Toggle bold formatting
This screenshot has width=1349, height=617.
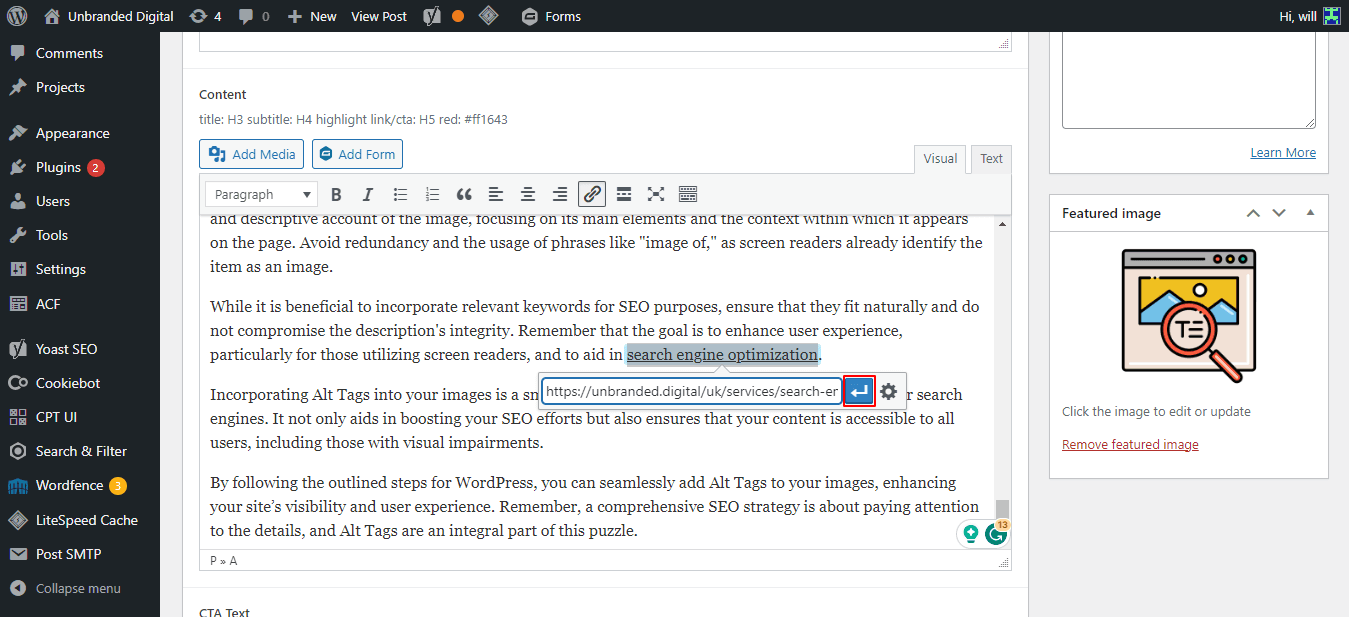point(336,194)
